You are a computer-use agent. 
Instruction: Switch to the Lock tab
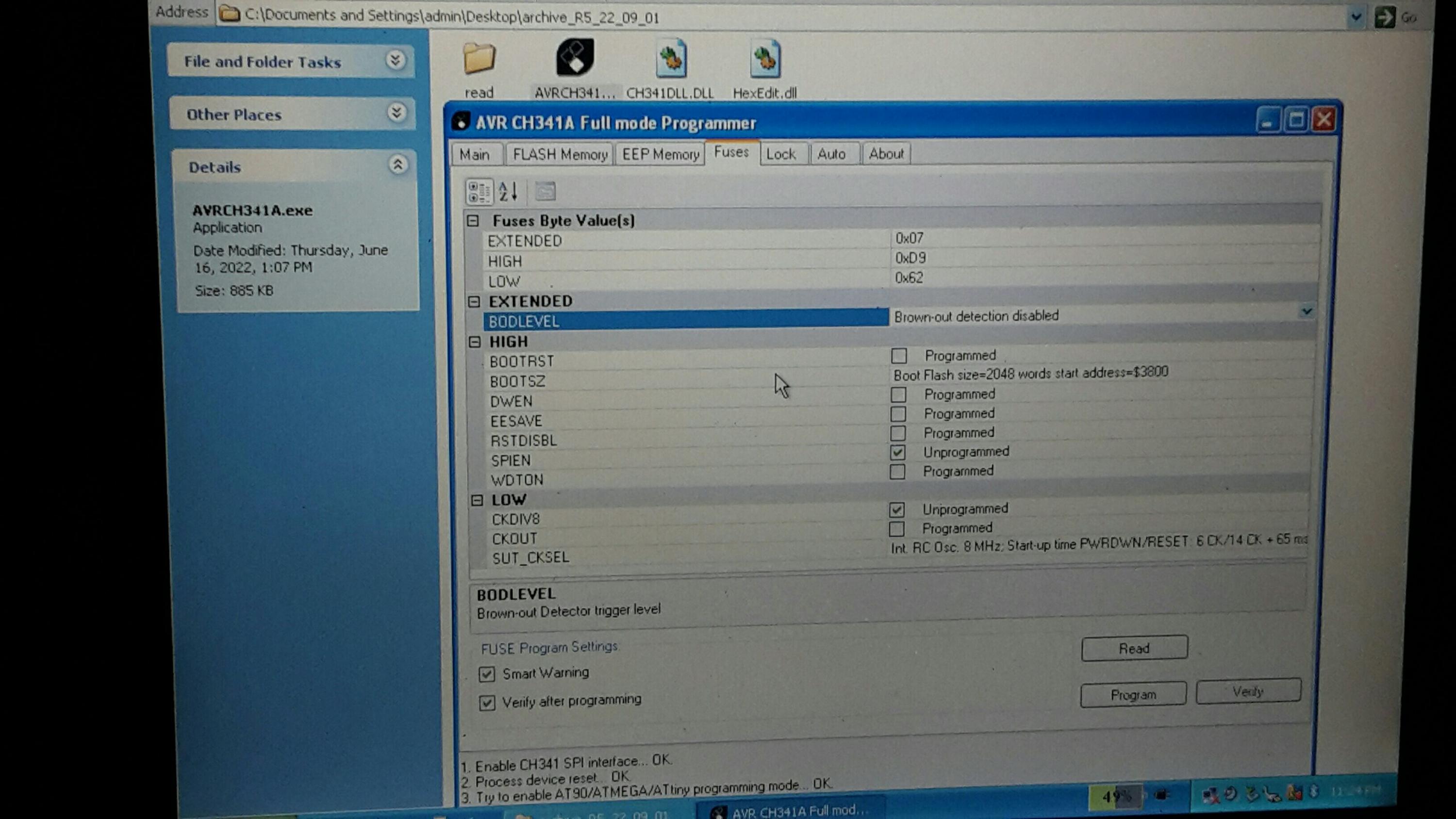(x=780, y=154)
